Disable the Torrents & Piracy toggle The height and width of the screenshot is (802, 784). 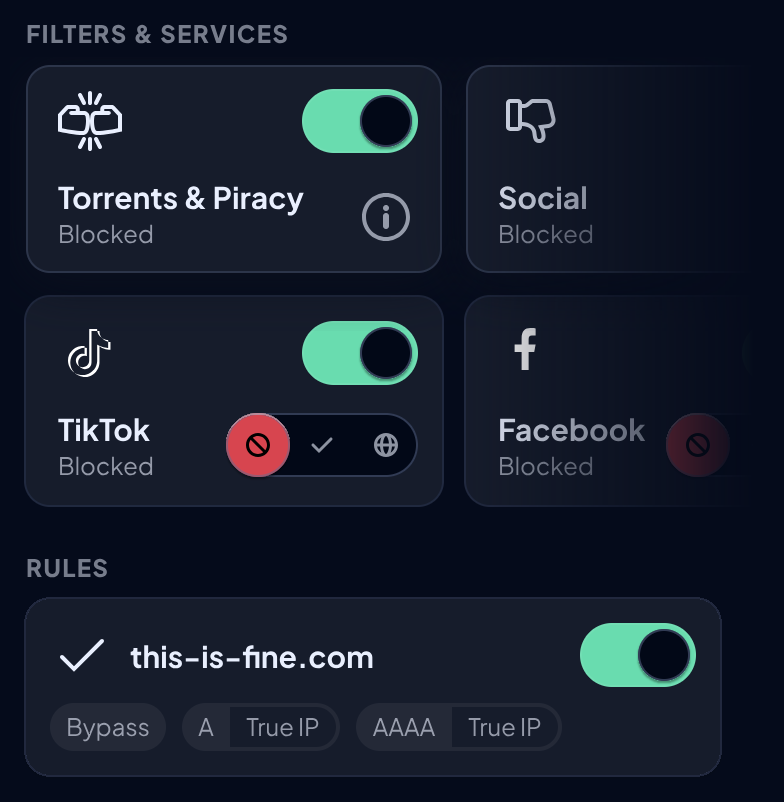(360, 121)
